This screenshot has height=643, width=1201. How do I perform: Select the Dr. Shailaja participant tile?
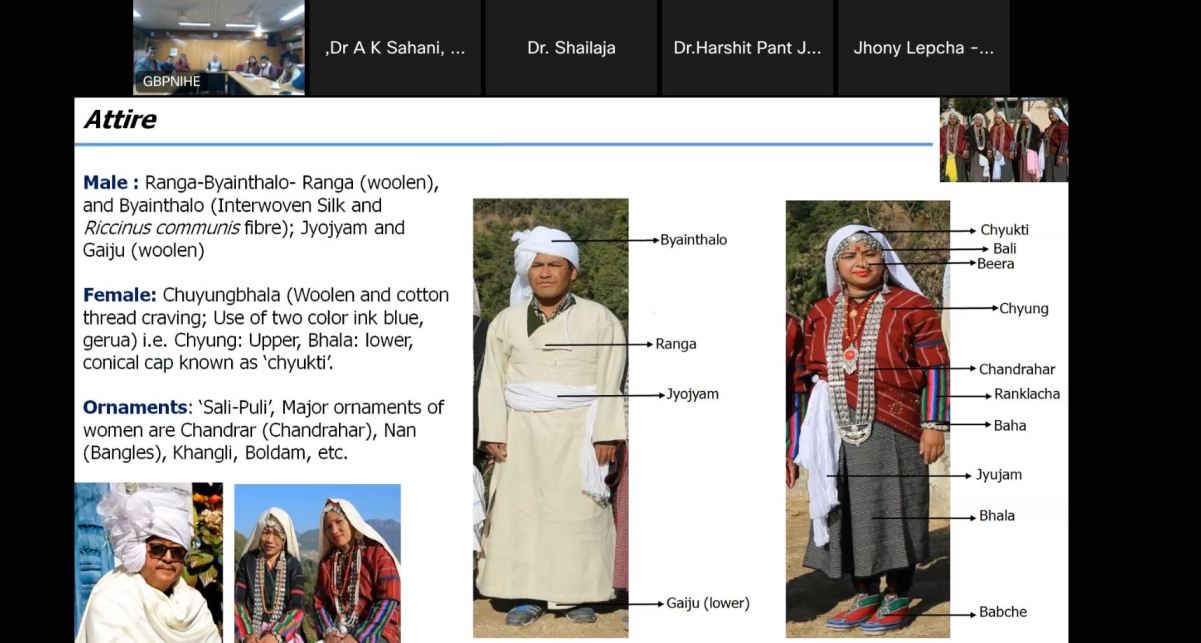pyautogui.click(x=571, y=48)
